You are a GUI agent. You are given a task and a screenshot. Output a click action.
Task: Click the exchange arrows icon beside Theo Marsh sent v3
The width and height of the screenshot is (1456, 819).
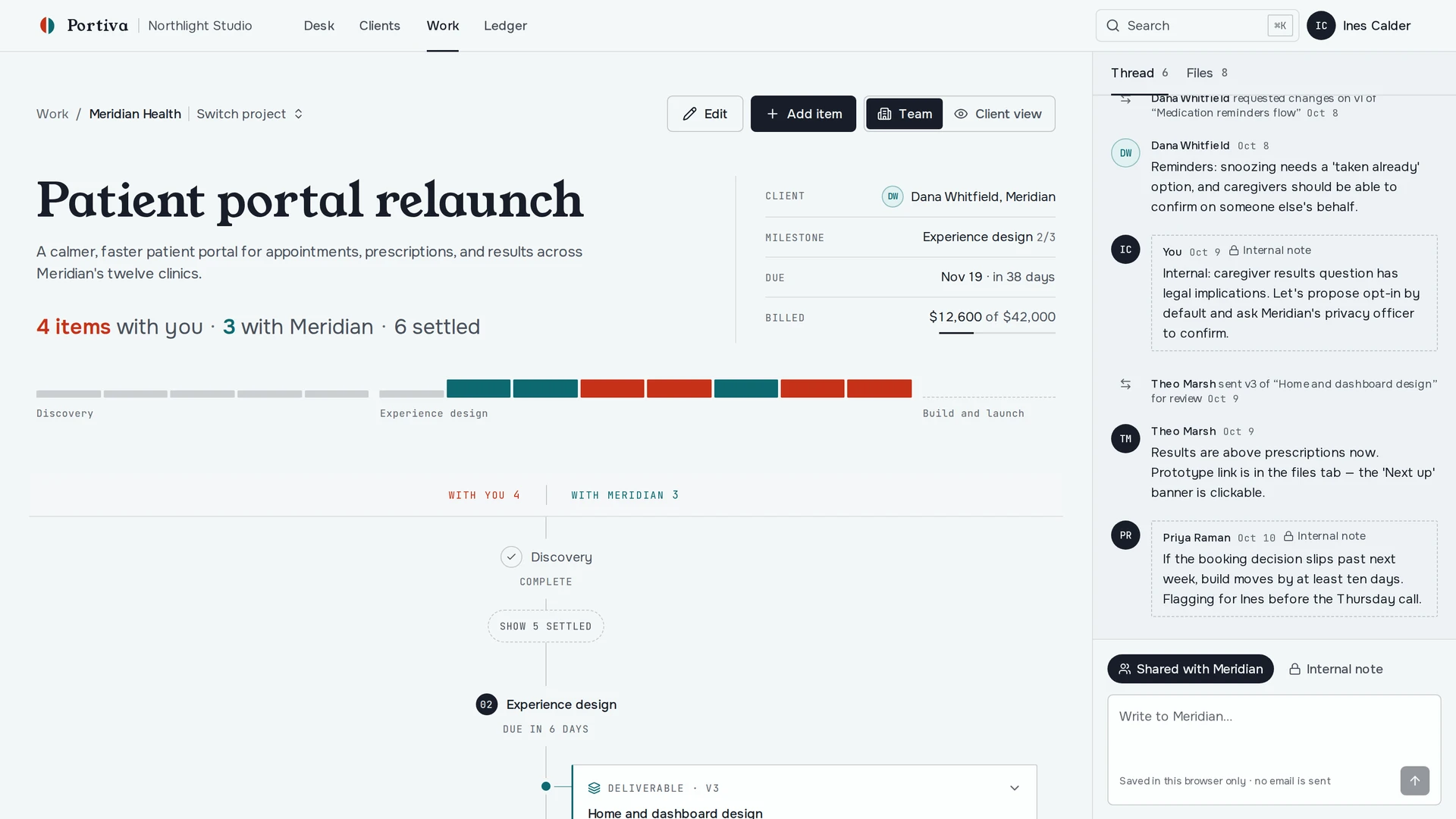pyautogui.click(x=1125, y=384)
